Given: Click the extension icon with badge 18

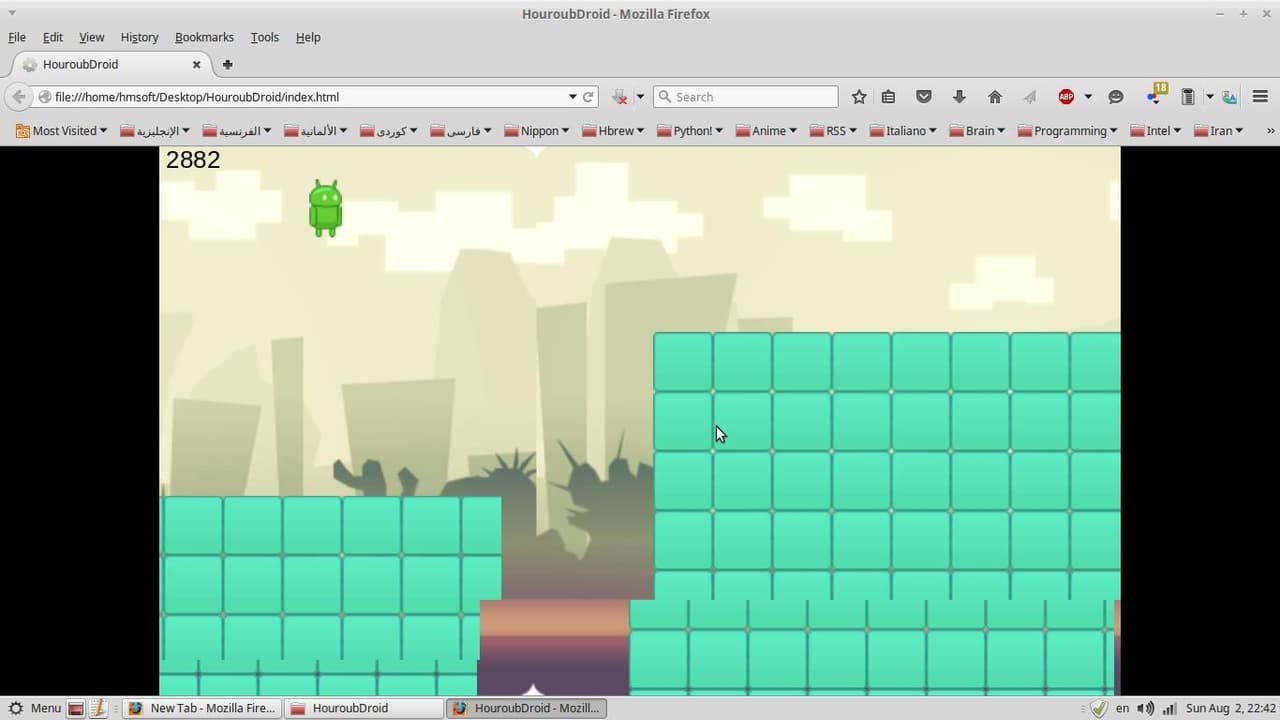Looking at the screenshot, I should (1155, 94).
